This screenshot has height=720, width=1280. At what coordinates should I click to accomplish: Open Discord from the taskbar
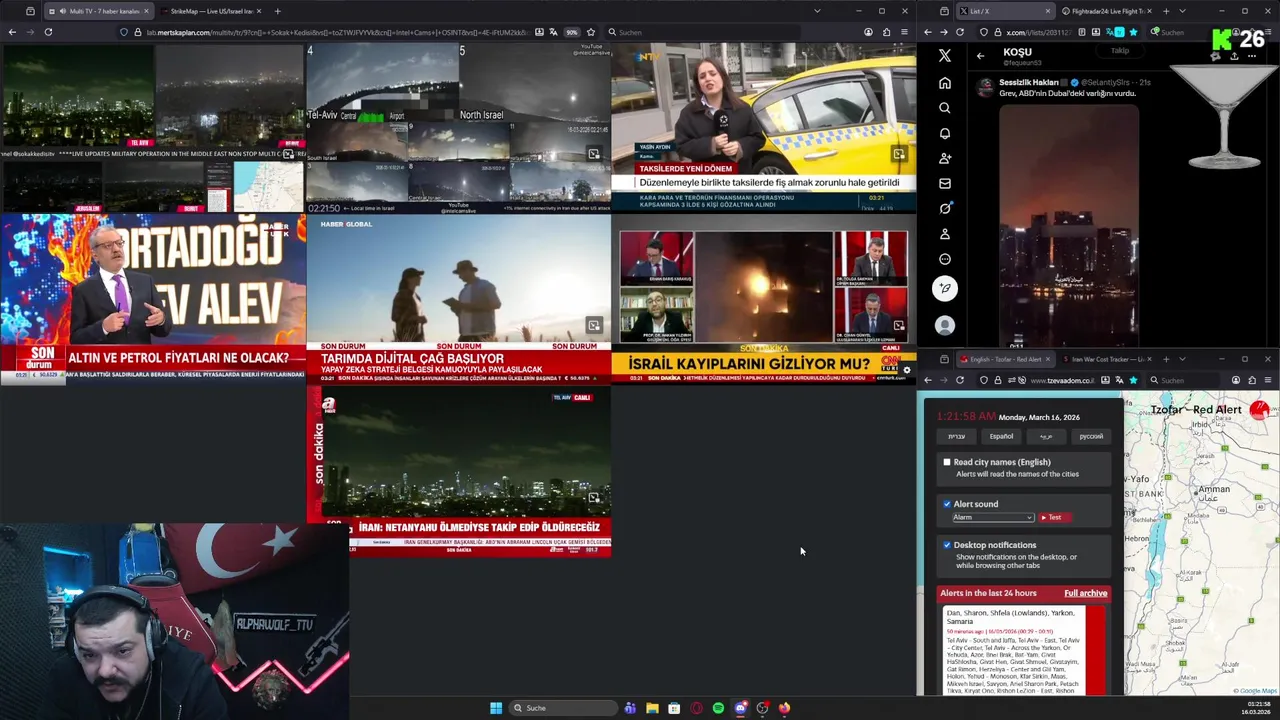(x=740, y=708)
